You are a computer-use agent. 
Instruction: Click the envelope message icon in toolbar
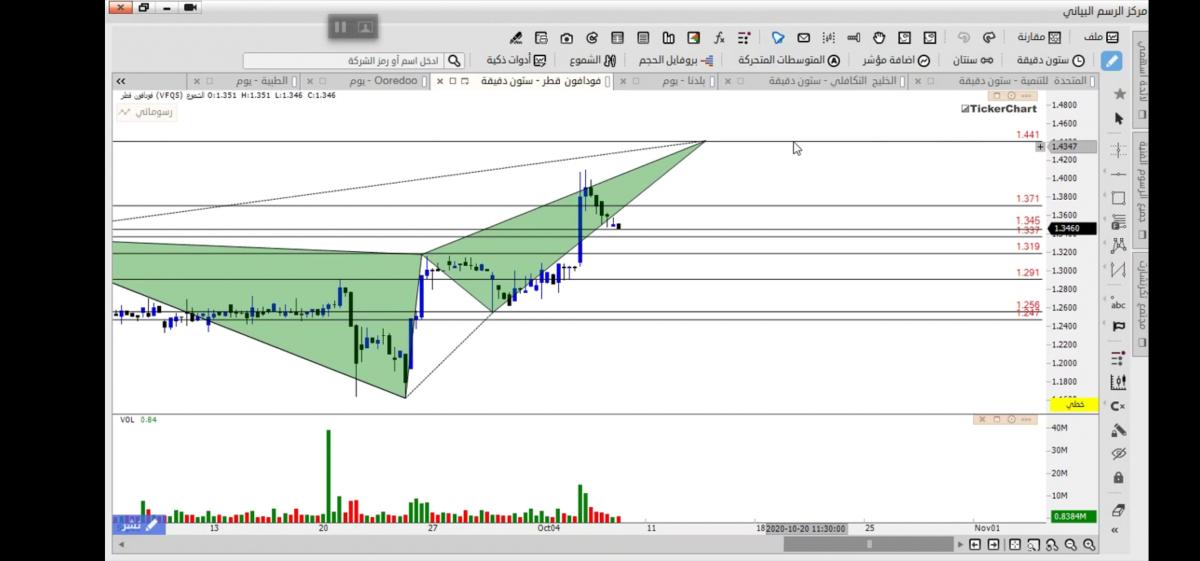click(x=803, y=37)
